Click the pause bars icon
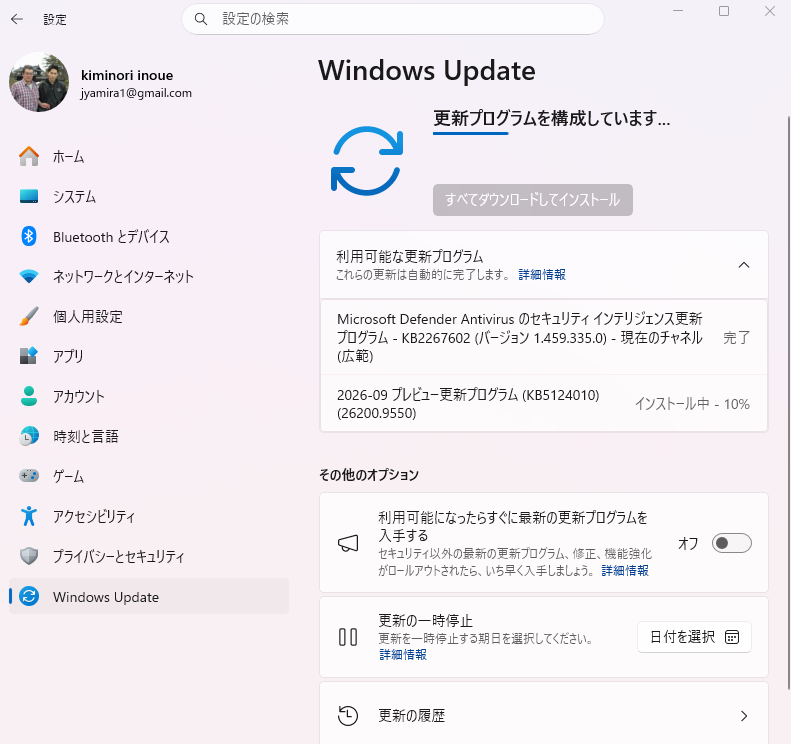 pos(348,637)
